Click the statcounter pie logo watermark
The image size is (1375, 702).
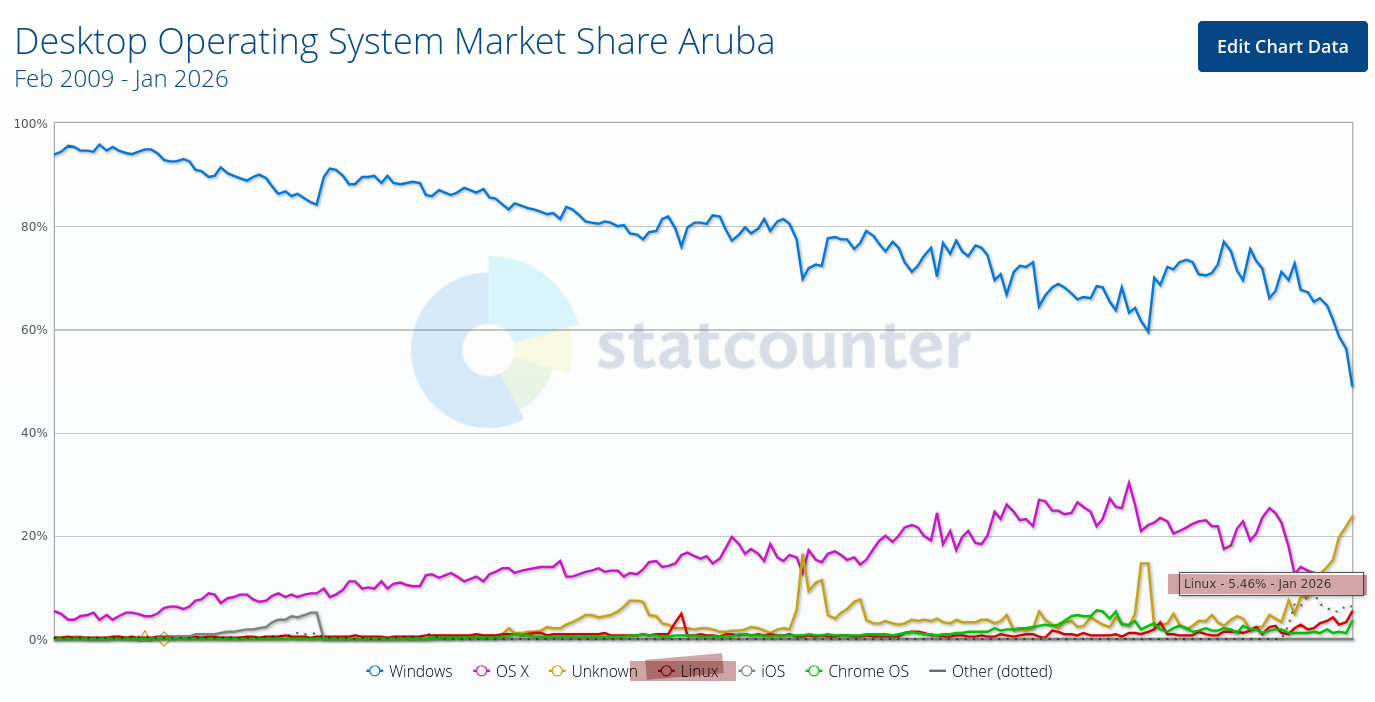(491, 342)
